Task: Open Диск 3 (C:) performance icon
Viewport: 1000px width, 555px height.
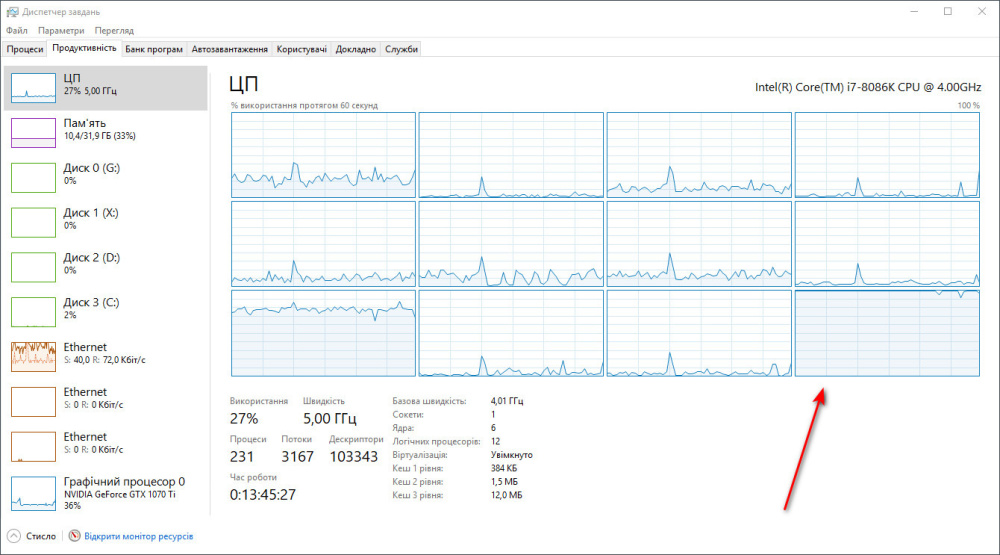Action: [x=33, y=312]
